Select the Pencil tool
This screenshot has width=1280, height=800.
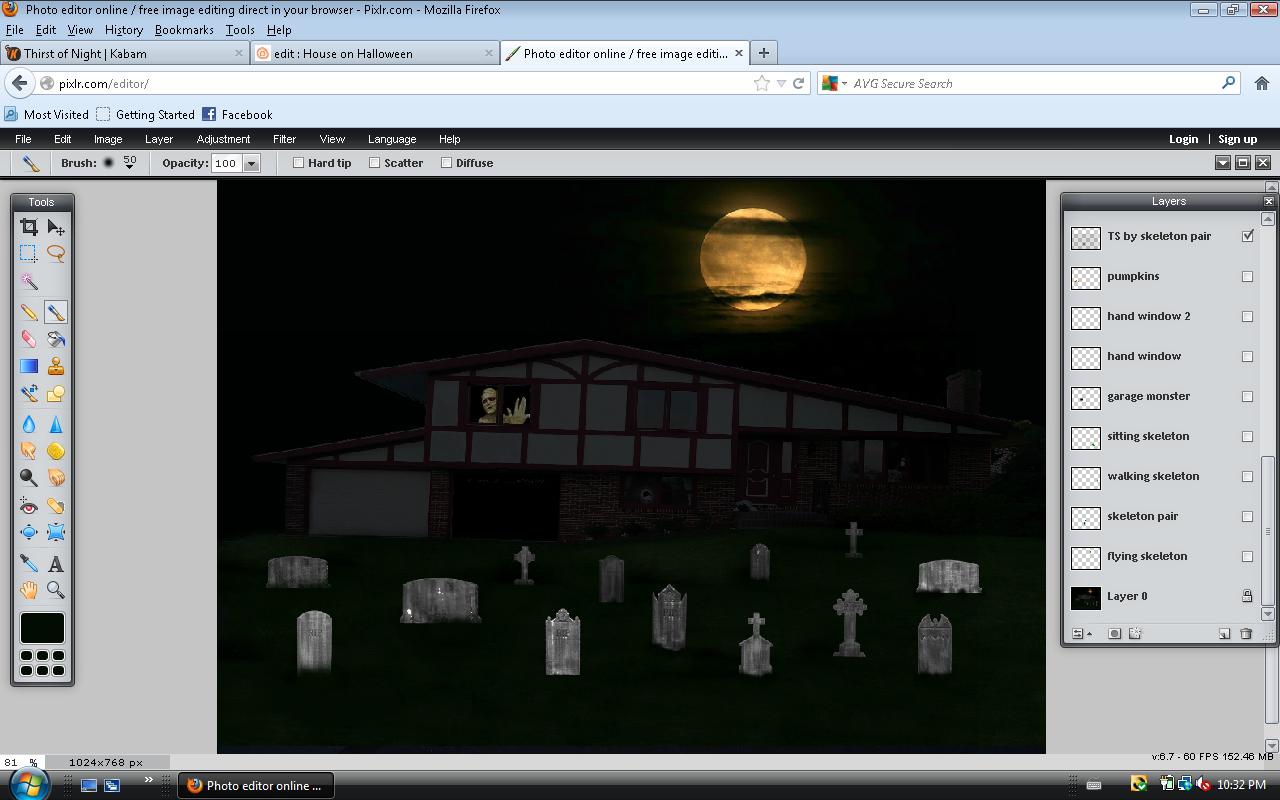pos(29,313)
